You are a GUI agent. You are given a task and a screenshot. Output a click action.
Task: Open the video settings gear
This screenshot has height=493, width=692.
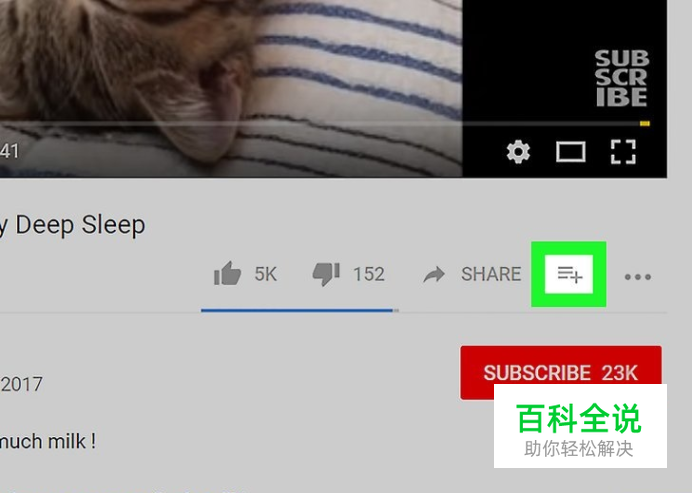[518, 152]
